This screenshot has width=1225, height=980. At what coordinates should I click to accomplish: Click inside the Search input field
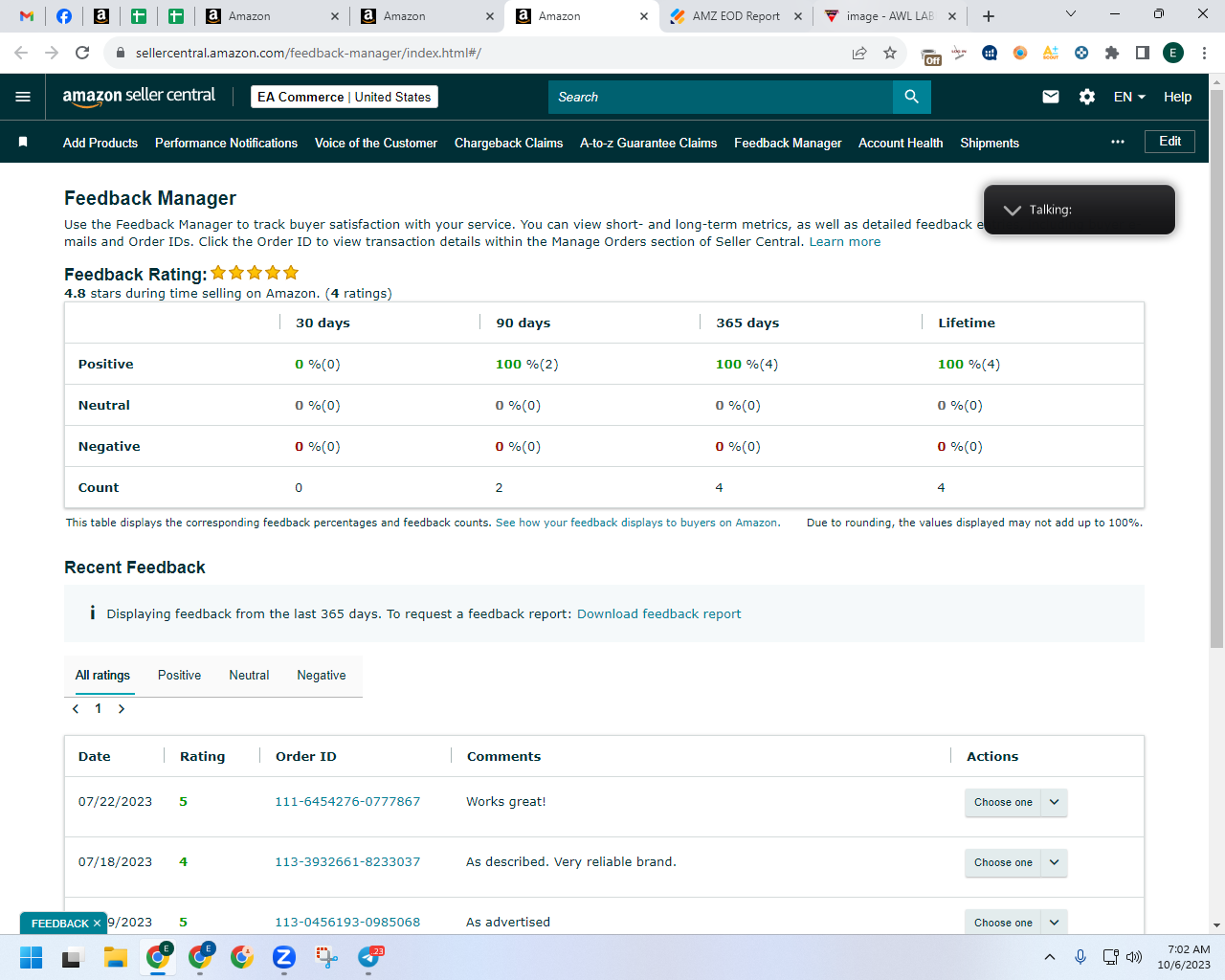click(721, 97)
